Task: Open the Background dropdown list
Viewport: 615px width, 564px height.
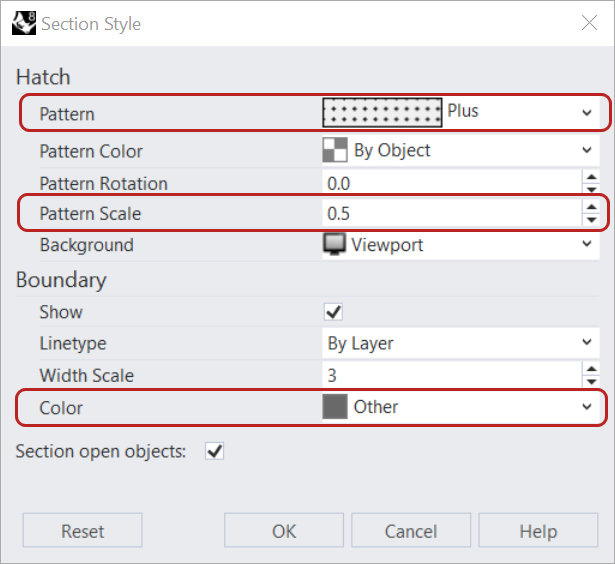Action: (x=587, y=245)
